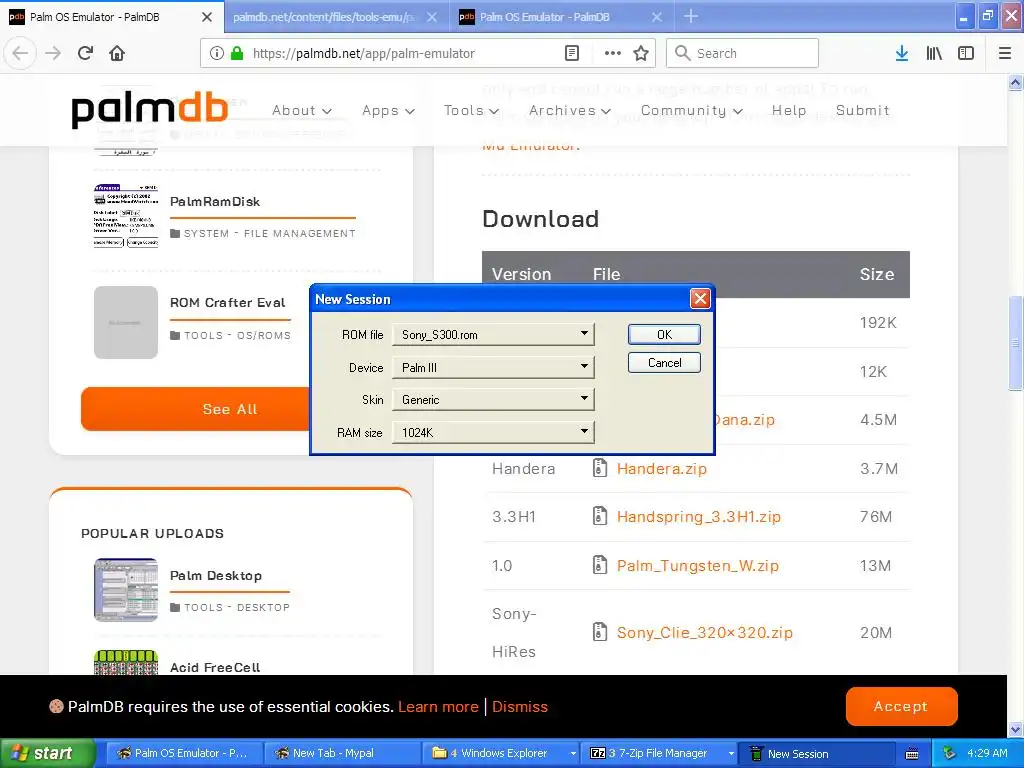Viewport: 1024px width, 768px height.
Task: Click the zip file icon beside Handera.zip
Action: pos(600,468)
